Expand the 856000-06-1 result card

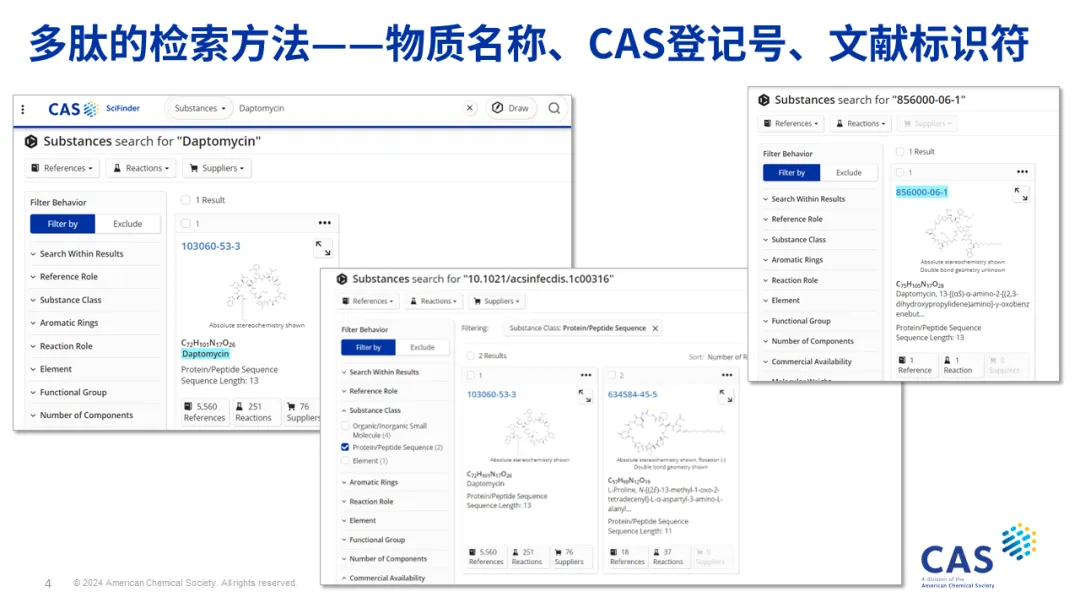pyautogui.click(x=1021, y=194)
